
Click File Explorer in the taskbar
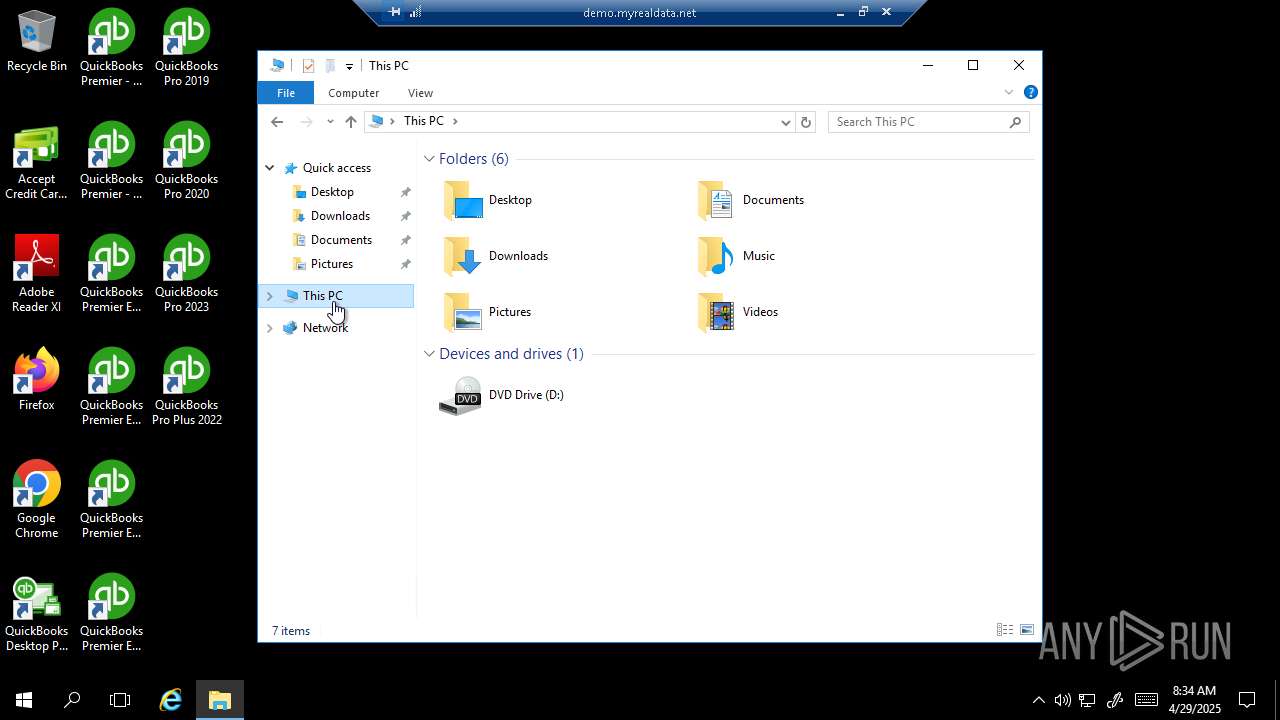[x=220, y=700]
